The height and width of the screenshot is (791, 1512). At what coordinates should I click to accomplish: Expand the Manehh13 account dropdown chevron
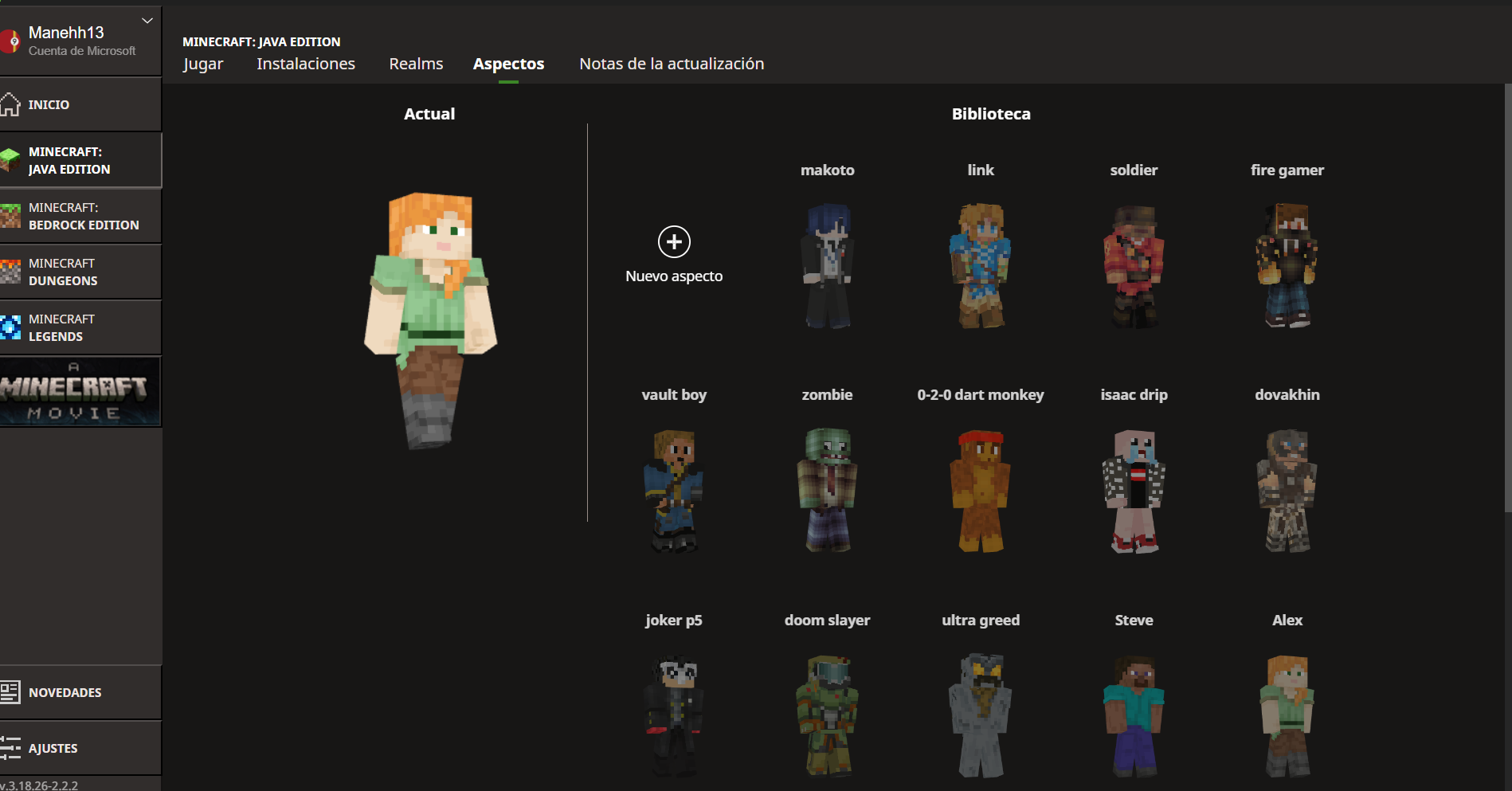click(x=147, y=21)
